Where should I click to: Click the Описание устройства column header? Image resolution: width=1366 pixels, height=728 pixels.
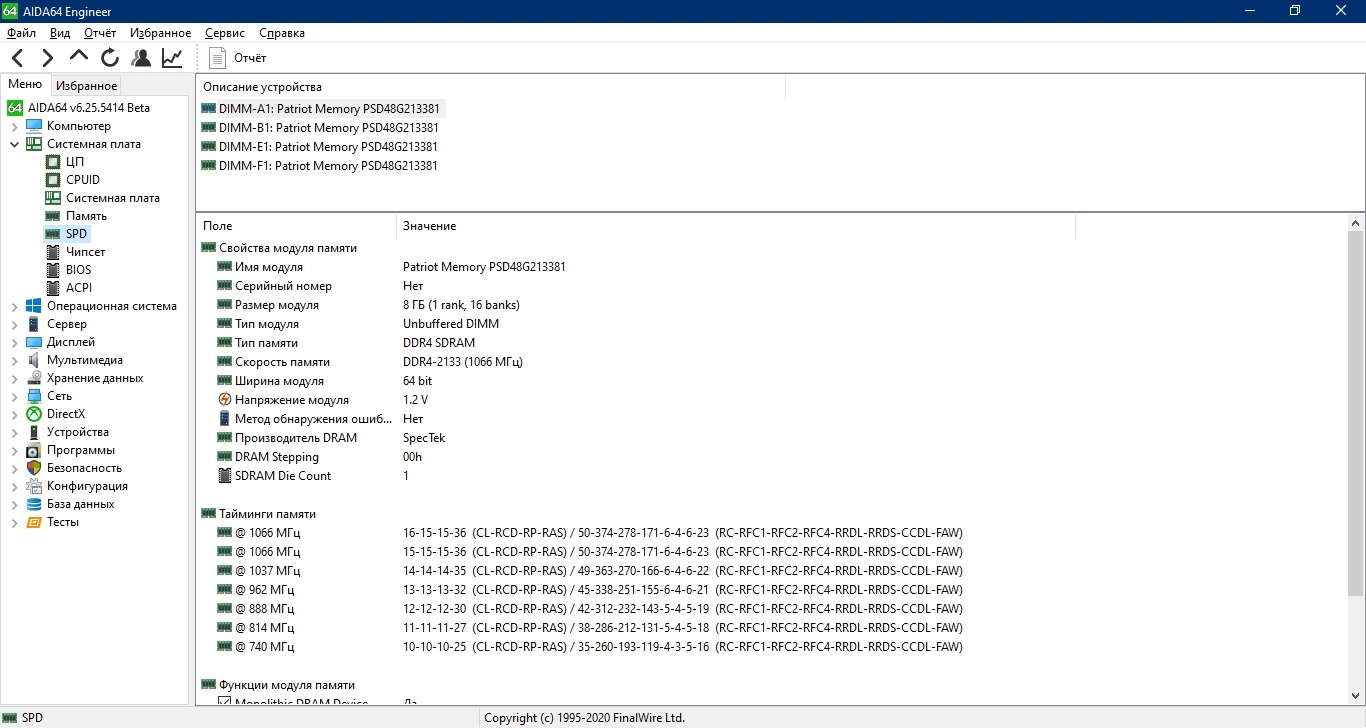[491, 87]
